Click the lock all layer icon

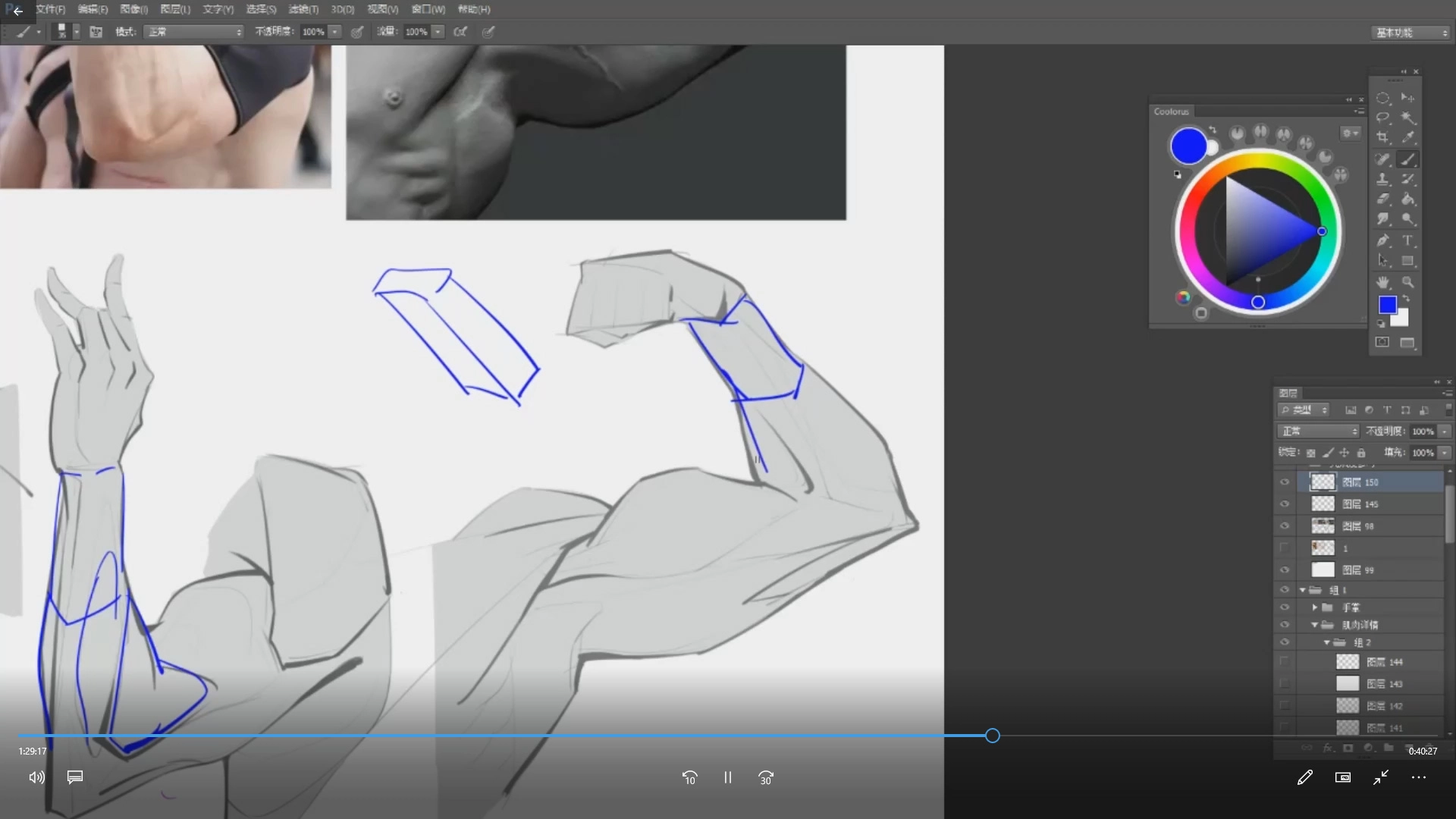1361,453
